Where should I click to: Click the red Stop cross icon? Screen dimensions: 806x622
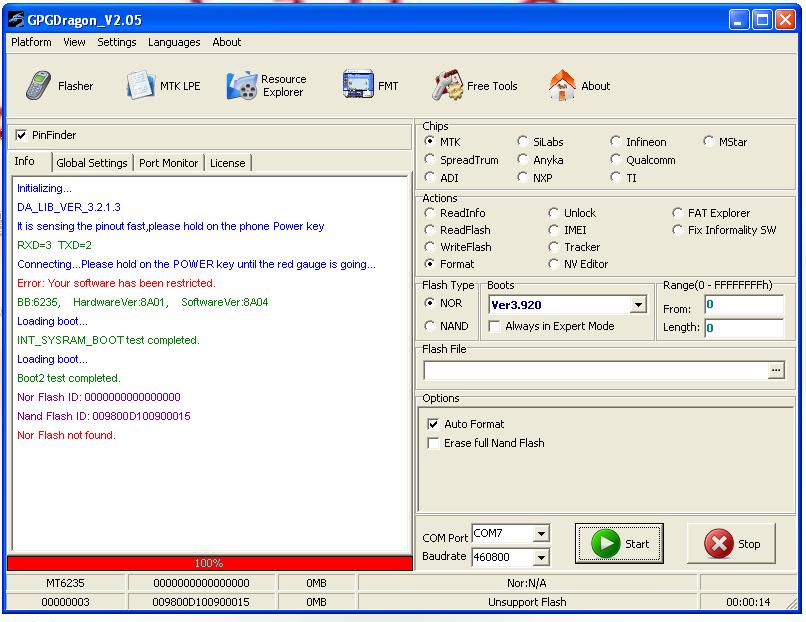(x=719, y=543)
